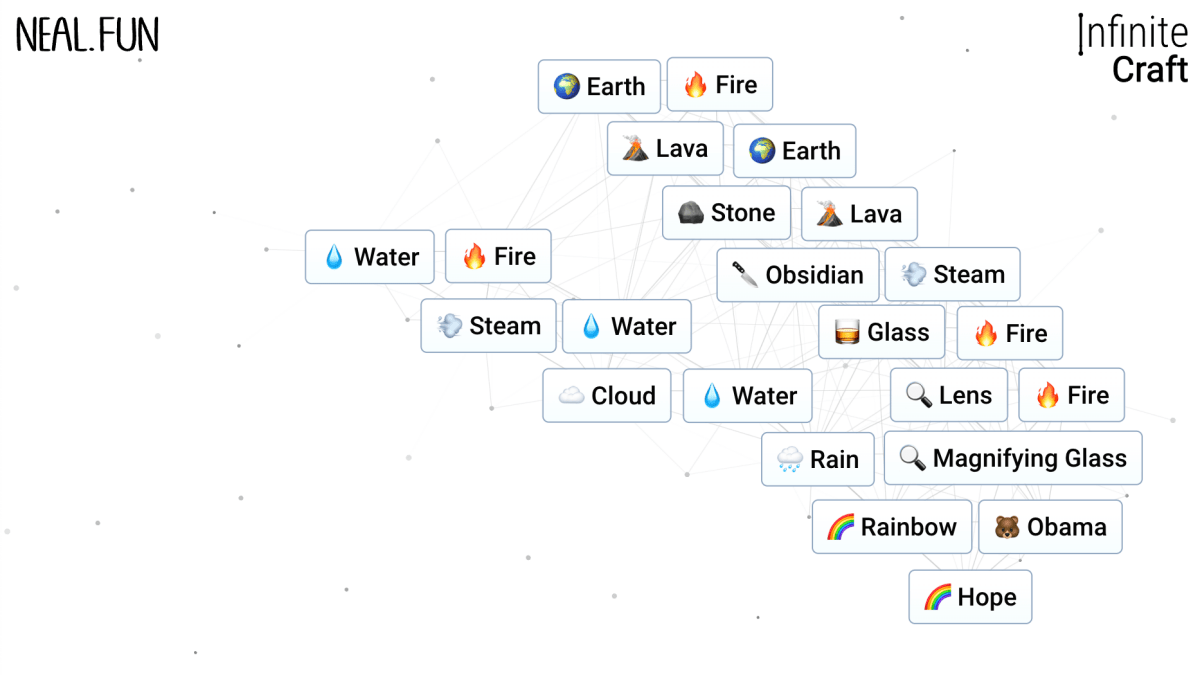Select the Lens magnifier icon

pyautogui.click(x=919, y=395)
